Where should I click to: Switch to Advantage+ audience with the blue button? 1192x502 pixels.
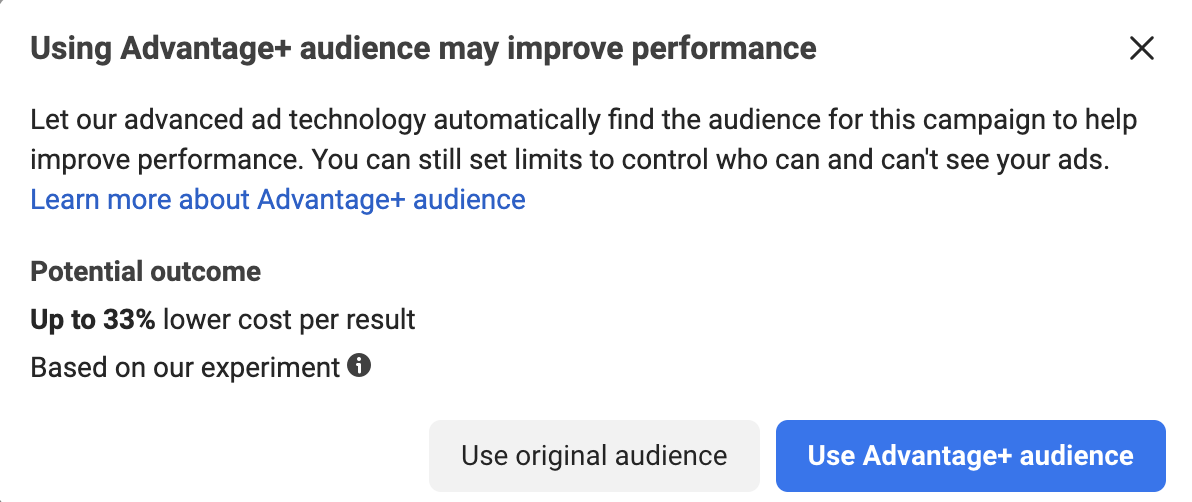(x=971, y=456)
